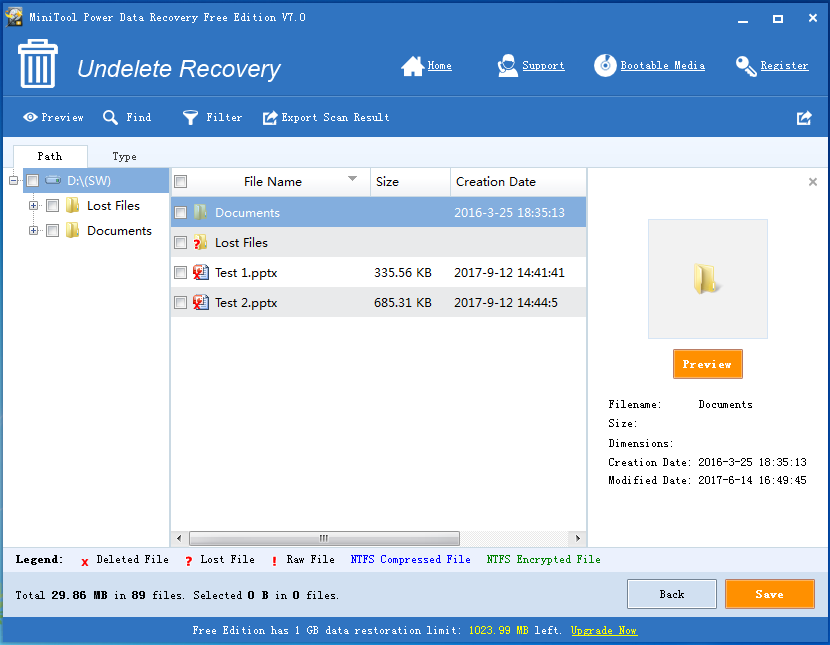Click the orange Save button
This screenshot has width=830, height=645.
tap(769, 594)
